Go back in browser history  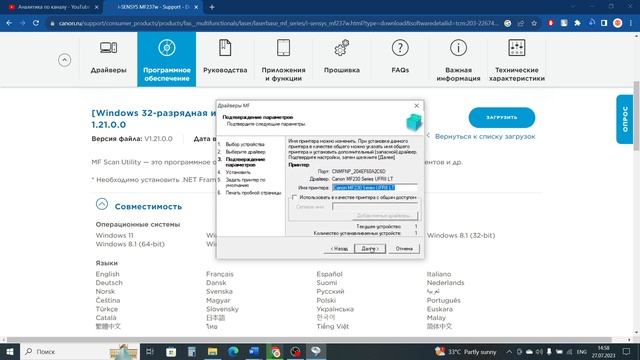pyautogui.click(x=9, y=23)
